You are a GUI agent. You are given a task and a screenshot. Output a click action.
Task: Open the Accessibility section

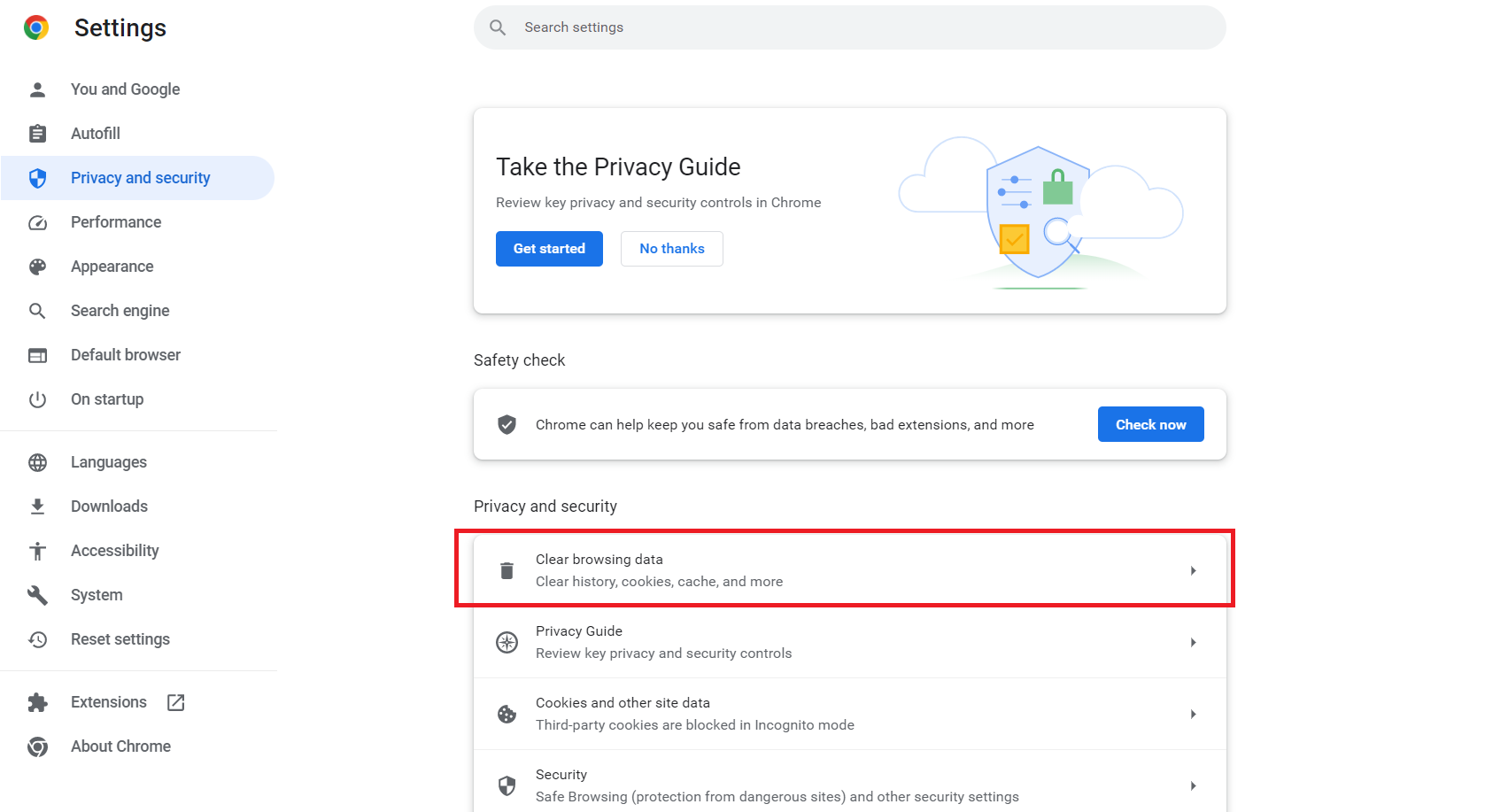(x=137, y=551)
